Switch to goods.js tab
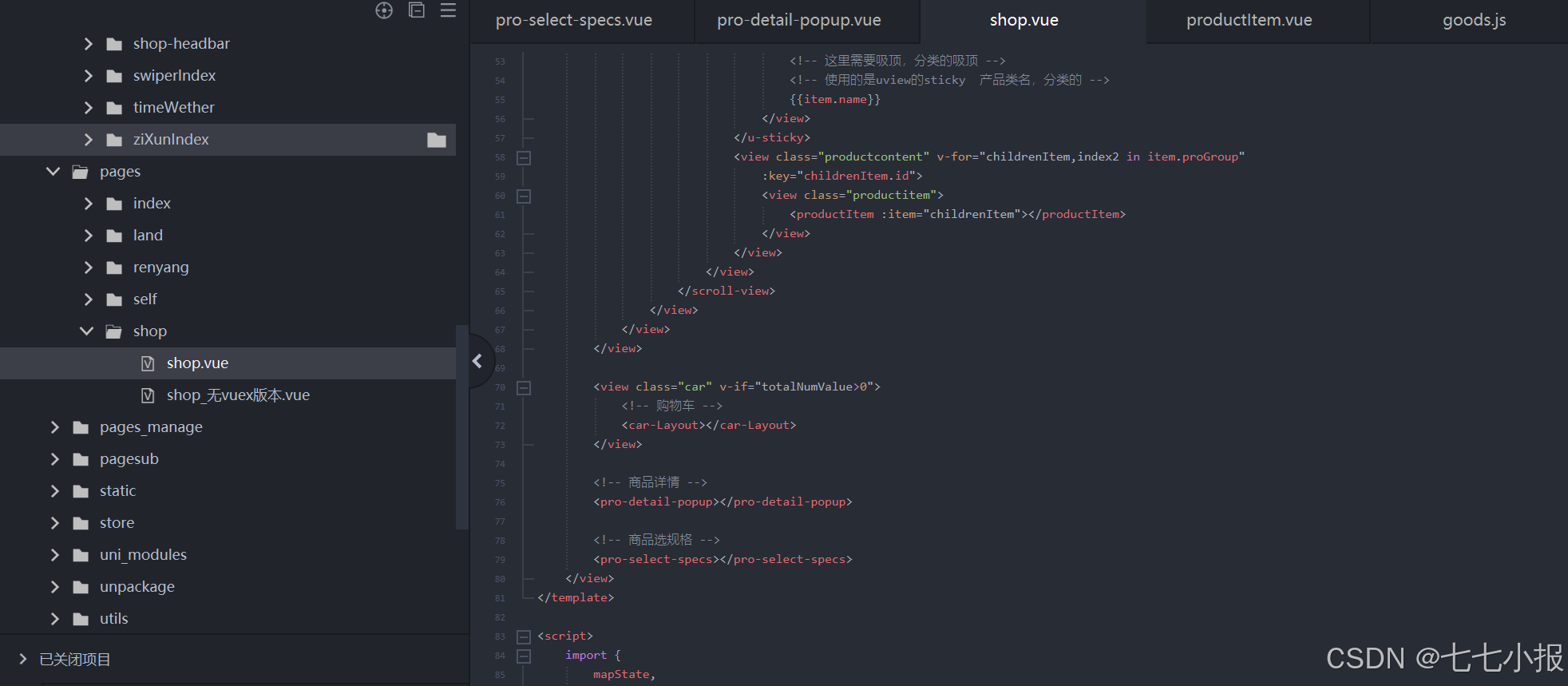 pos(1470,21)
